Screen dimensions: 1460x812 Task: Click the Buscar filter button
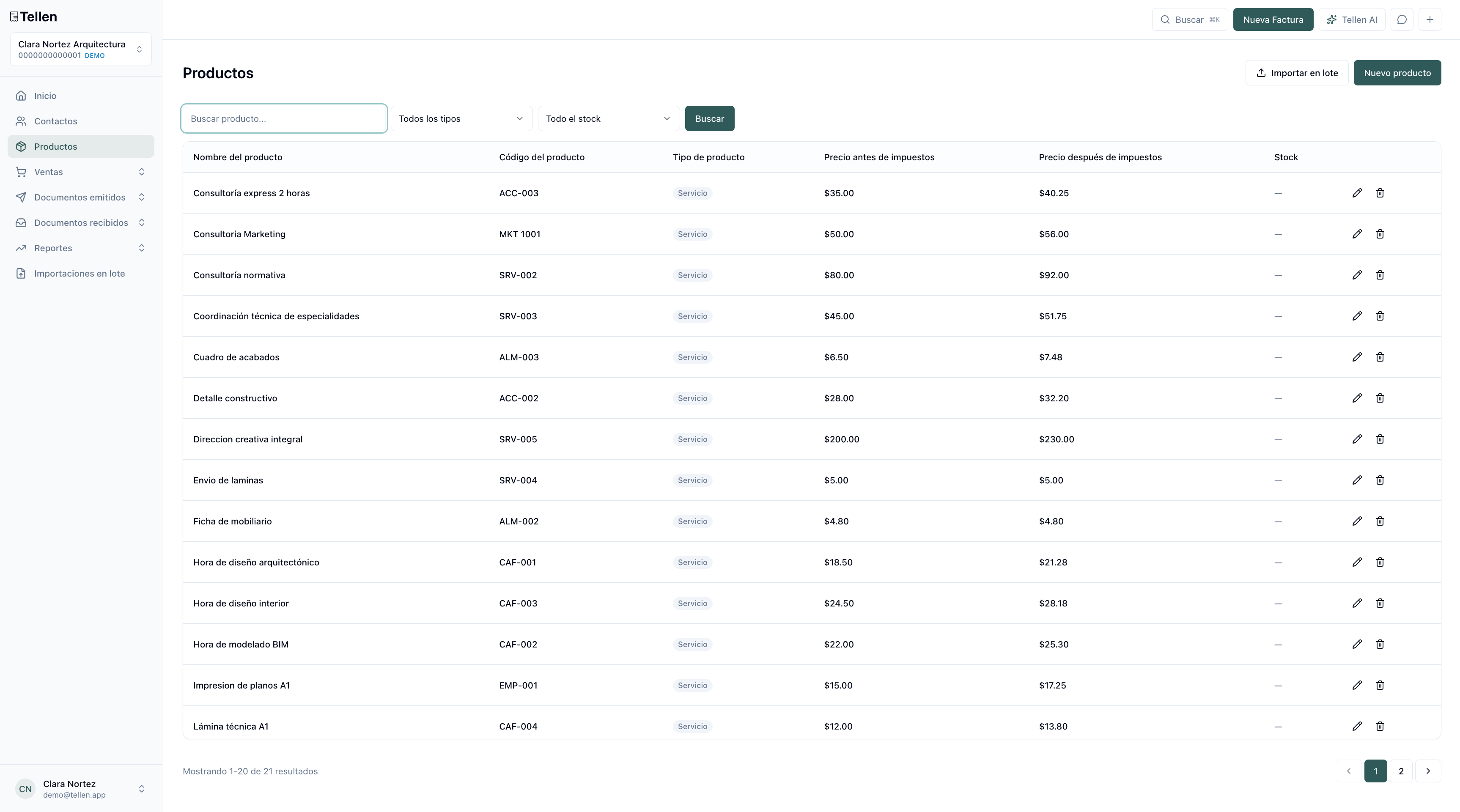coord(710,118)
